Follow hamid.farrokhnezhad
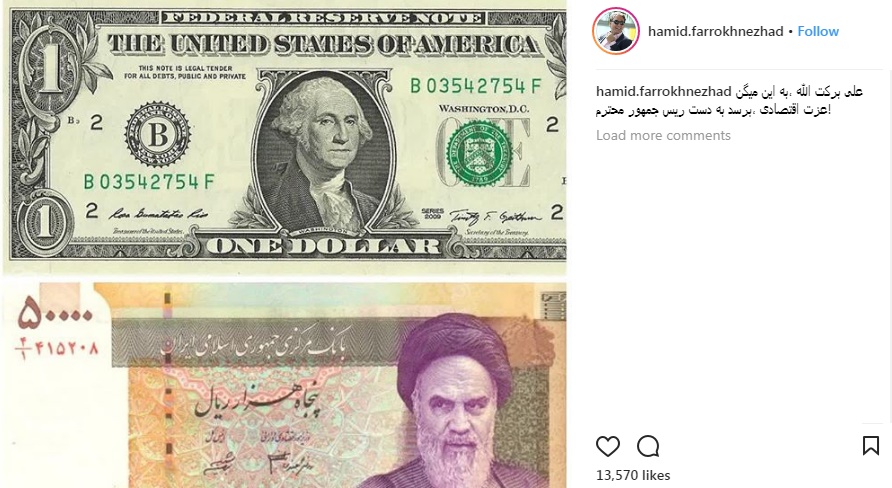The width and height of the screenshot is (892, 488). (817, 31)
